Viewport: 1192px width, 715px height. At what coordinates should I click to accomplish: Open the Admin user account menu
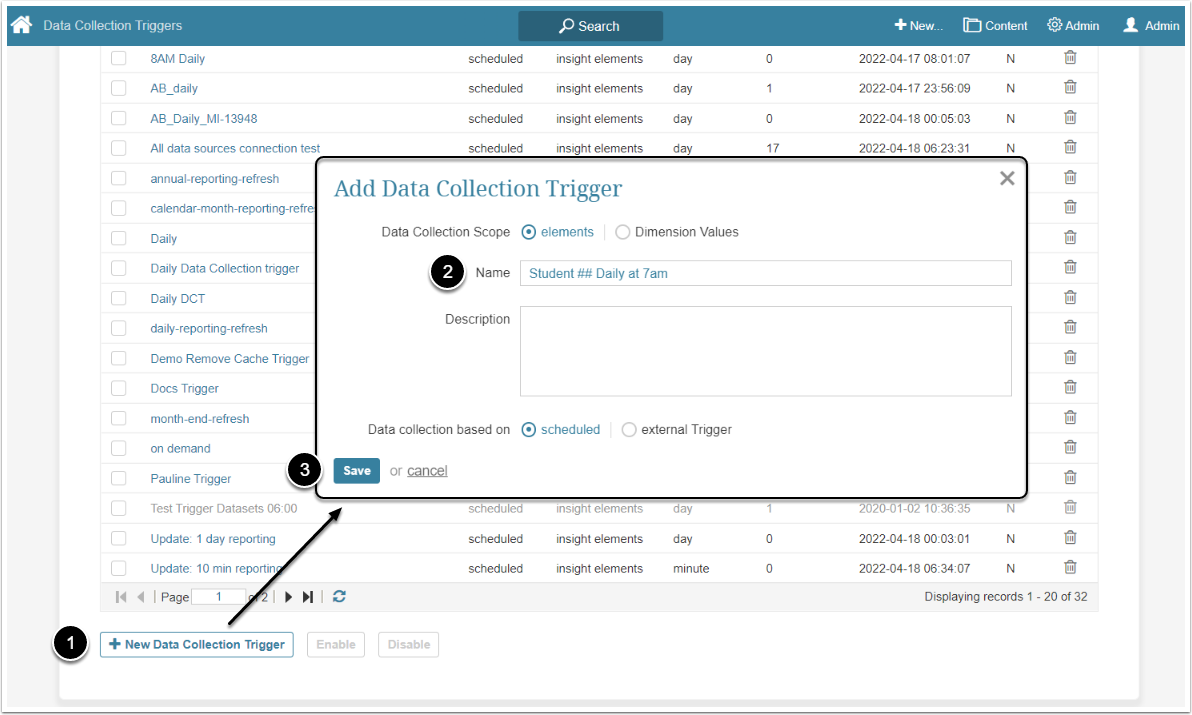point(1151,26)
